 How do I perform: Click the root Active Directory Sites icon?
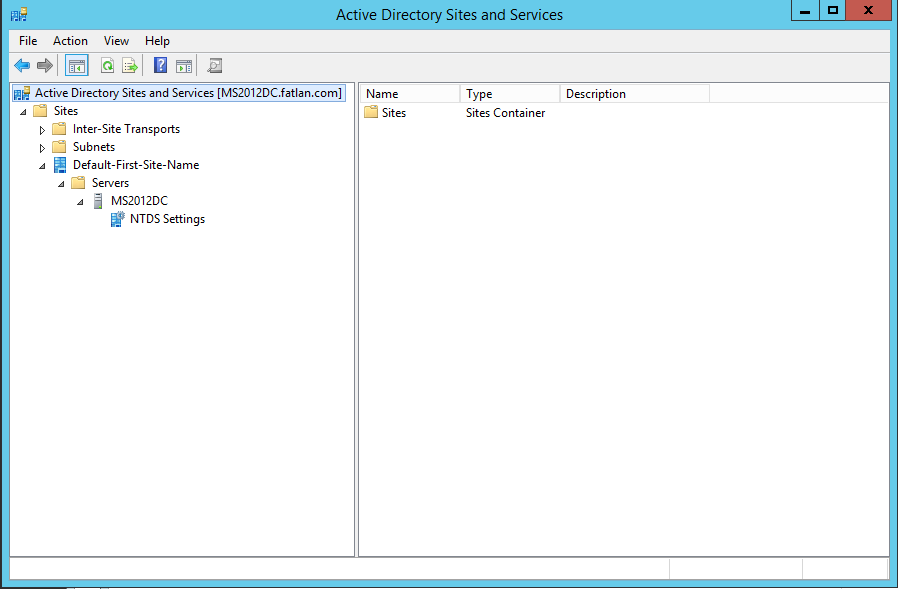coord(22,93)
